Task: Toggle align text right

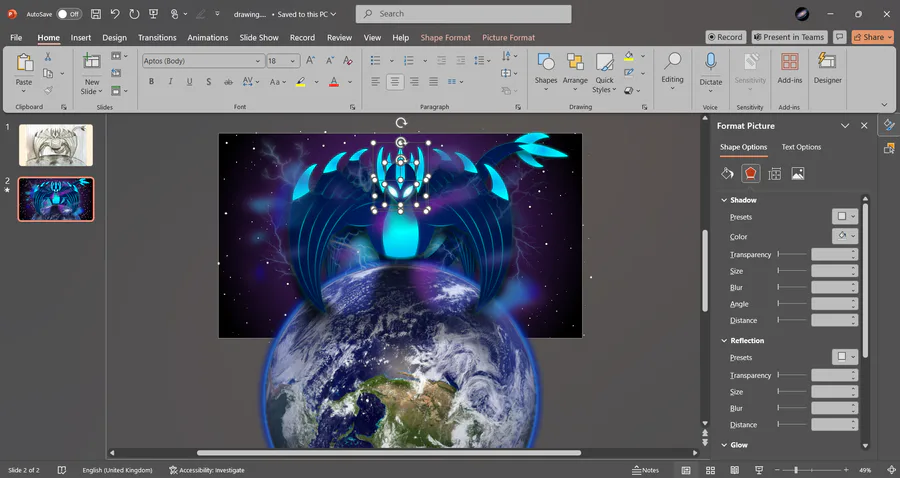Action: (x=414, y=82)
